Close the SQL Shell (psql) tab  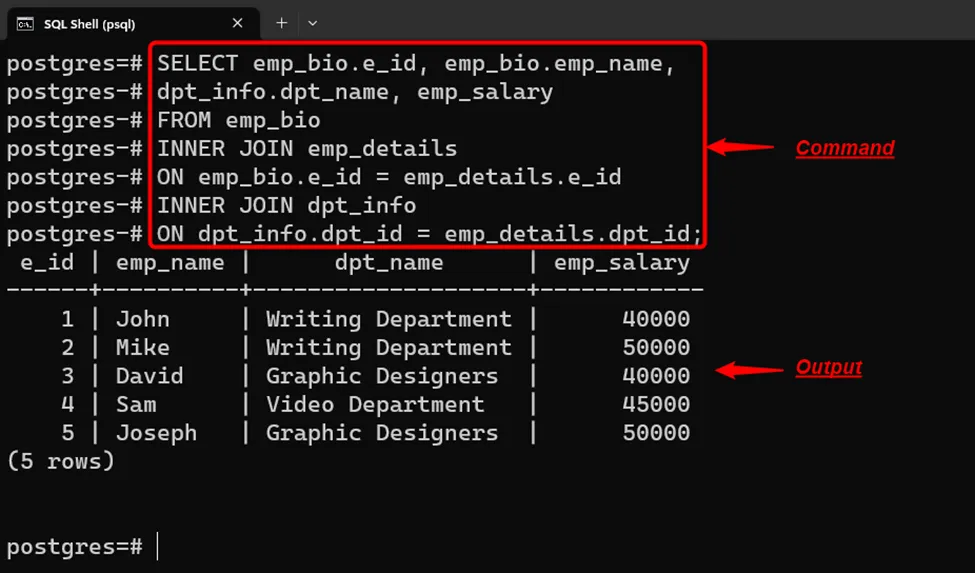point(237,23)
